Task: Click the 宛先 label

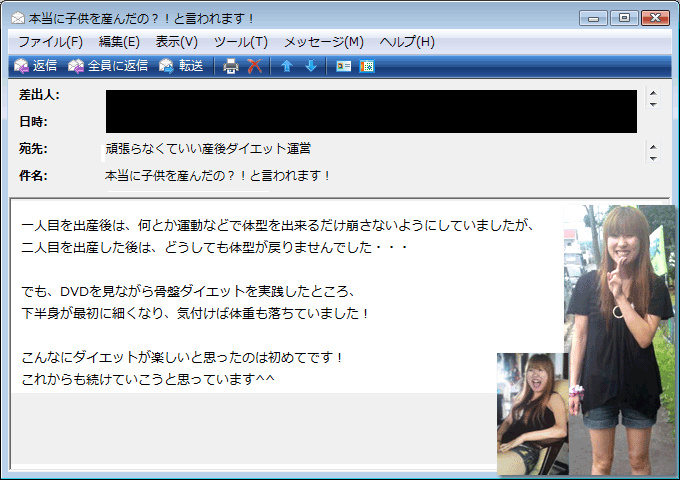Action: [33, 149]
